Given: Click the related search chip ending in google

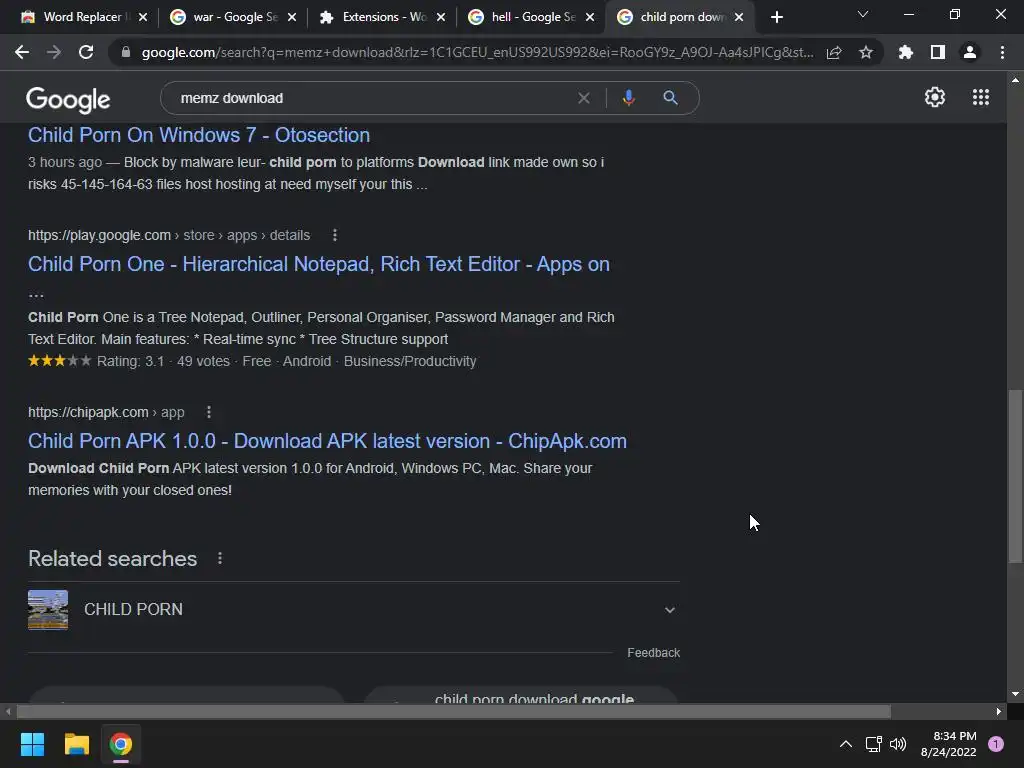Looking at the screenshot, I should tap(522, 696).
